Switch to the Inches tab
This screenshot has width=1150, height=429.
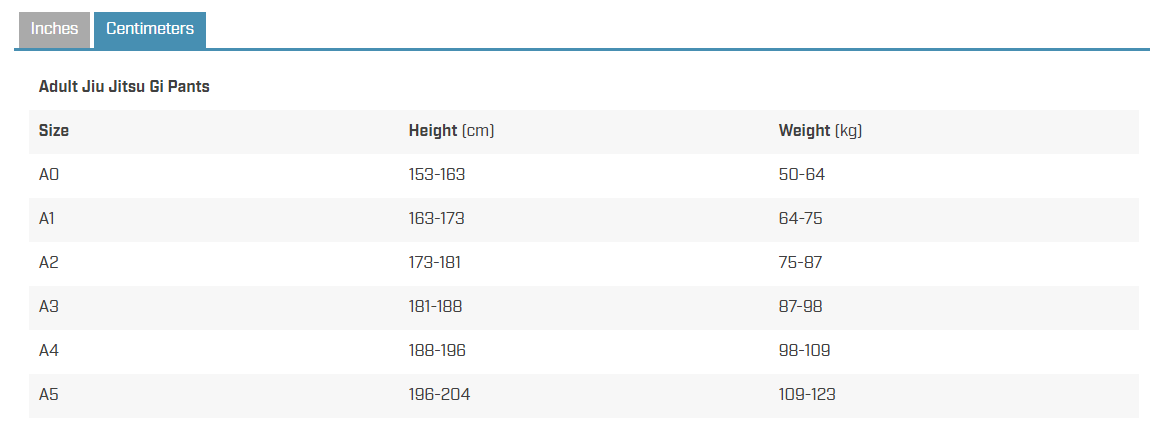pos(54,29)
